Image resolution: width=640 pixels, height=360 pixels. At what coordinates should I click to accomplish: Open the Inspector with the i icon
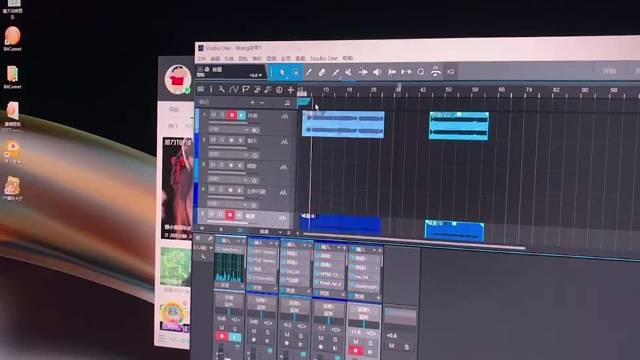tap(211, 89)
